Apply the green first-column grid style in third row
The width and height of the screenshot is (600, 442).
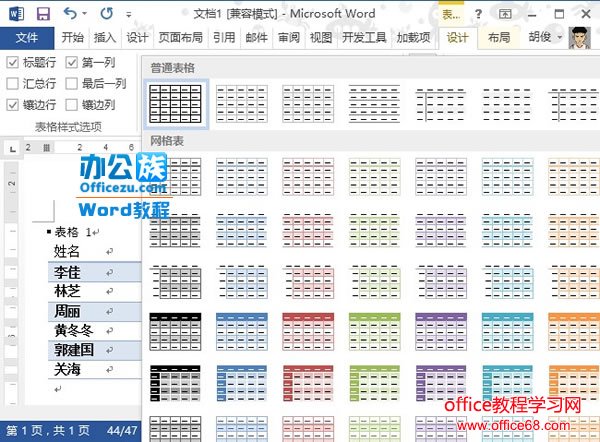[x=375, y=282]
